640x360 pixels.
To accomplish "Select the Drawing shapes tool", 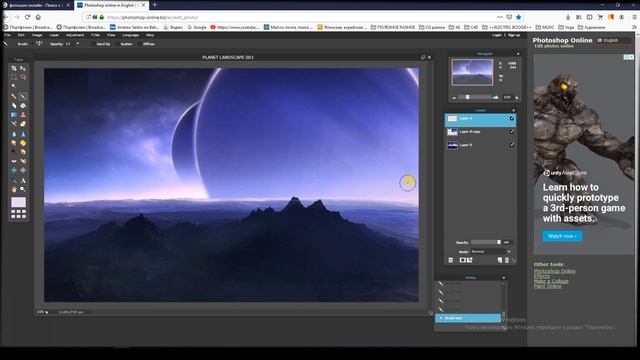I will pos(23,124).
